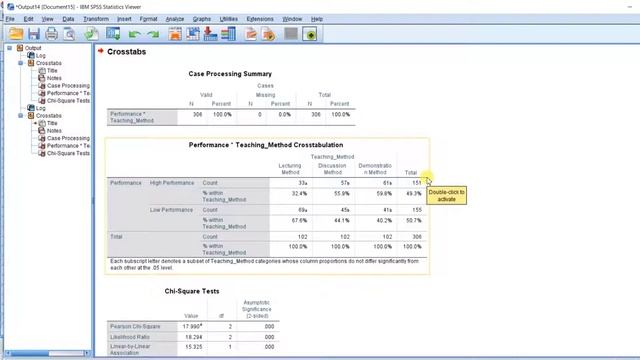Click the outline pane scroll left arrow
Viewport: 640px width, 360px height.
(8, 353)
